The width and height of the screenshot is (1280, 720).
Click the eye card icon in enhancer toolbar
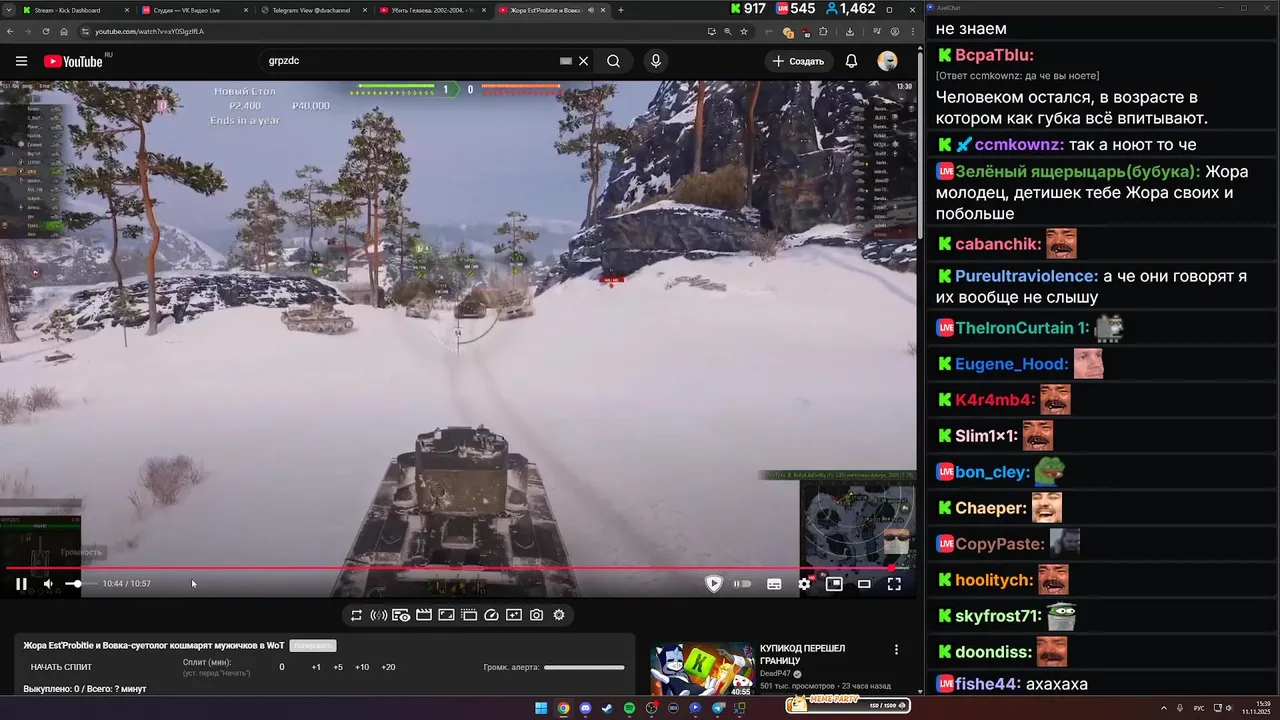pyautogui.click(x=401, y=615)
